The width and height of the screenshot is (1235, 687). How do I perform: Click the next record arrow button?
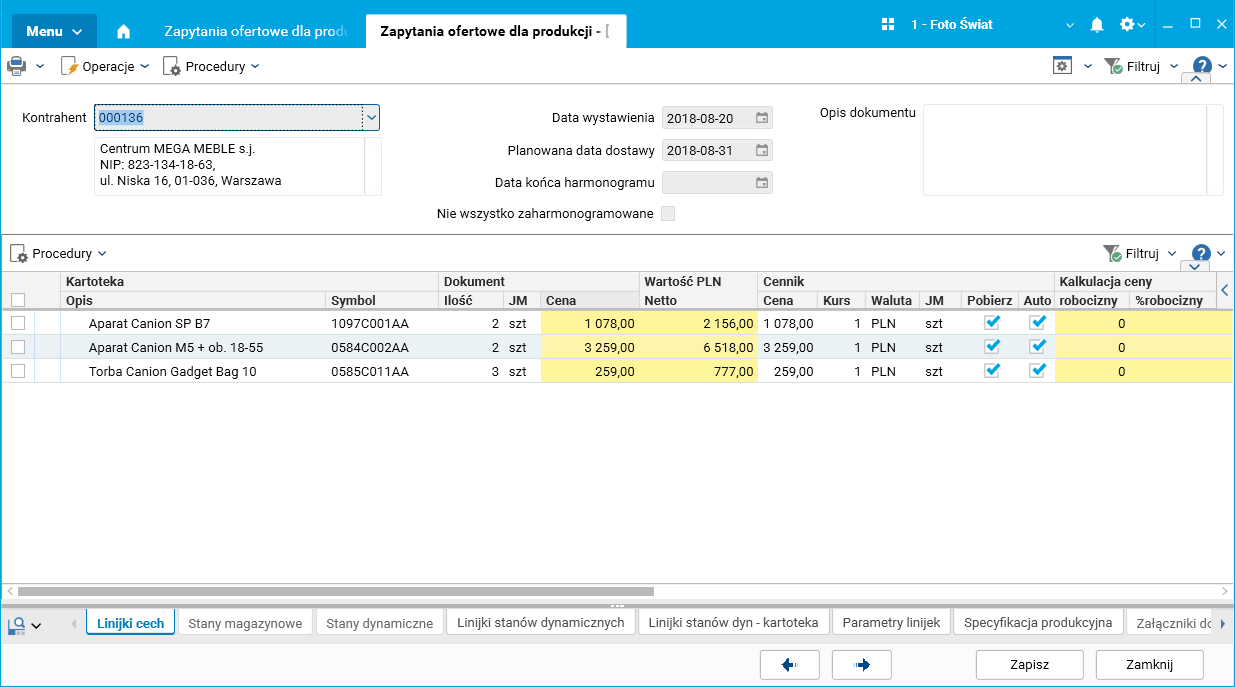[x=861, y=665]
